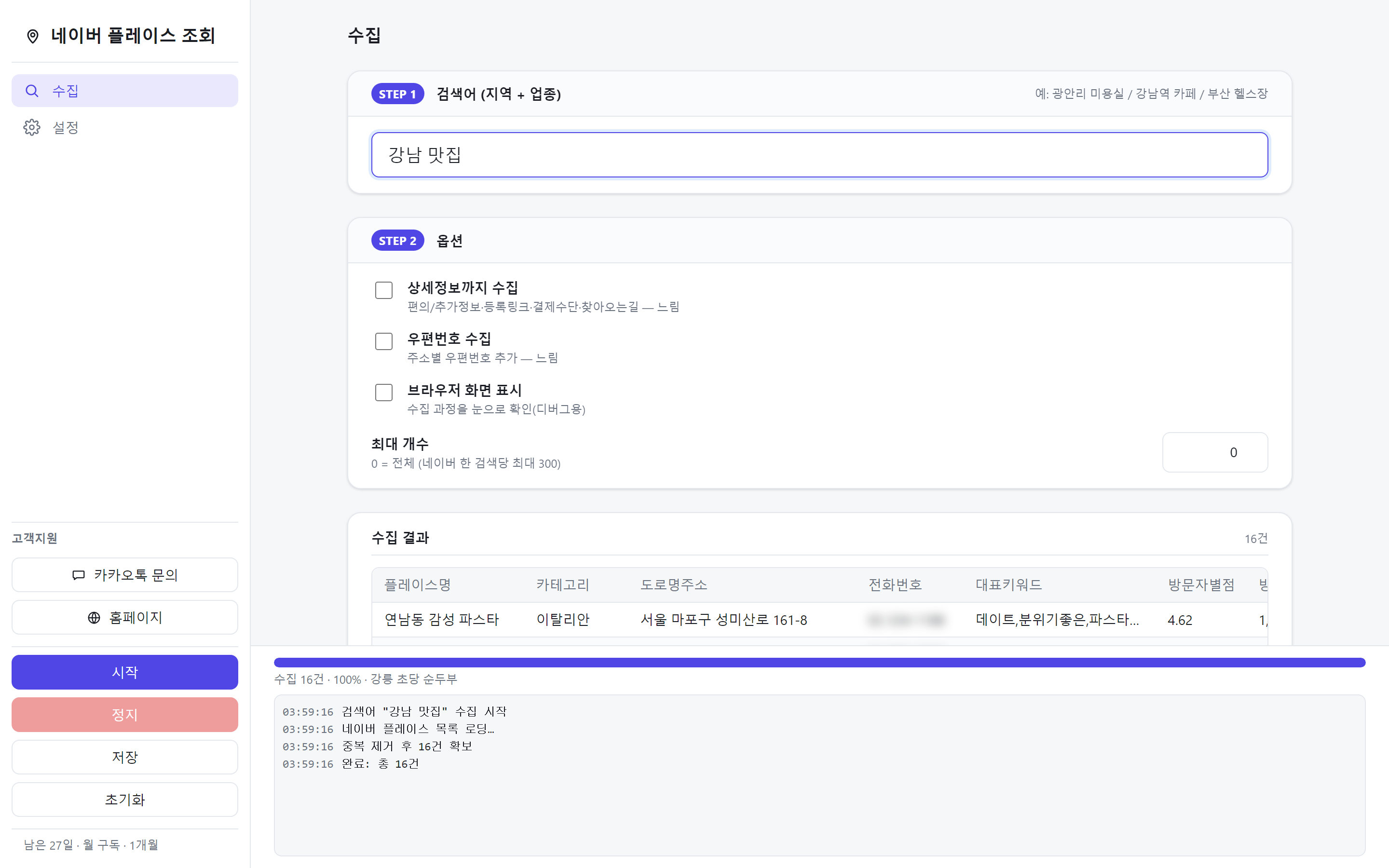The height and width of the screenshot is (868, 1389).
Task: Enable 브라우저 화면 표시 checkbox
Action: click(x=383, y=392)
